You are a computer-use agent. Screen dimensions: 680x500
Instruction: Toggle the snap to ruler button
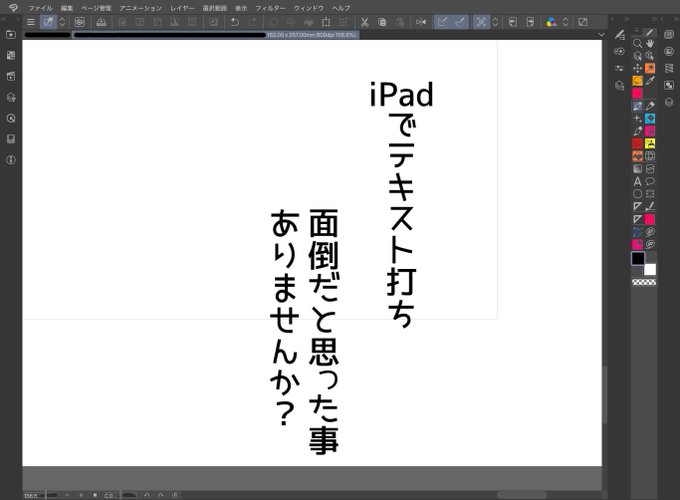442,22
